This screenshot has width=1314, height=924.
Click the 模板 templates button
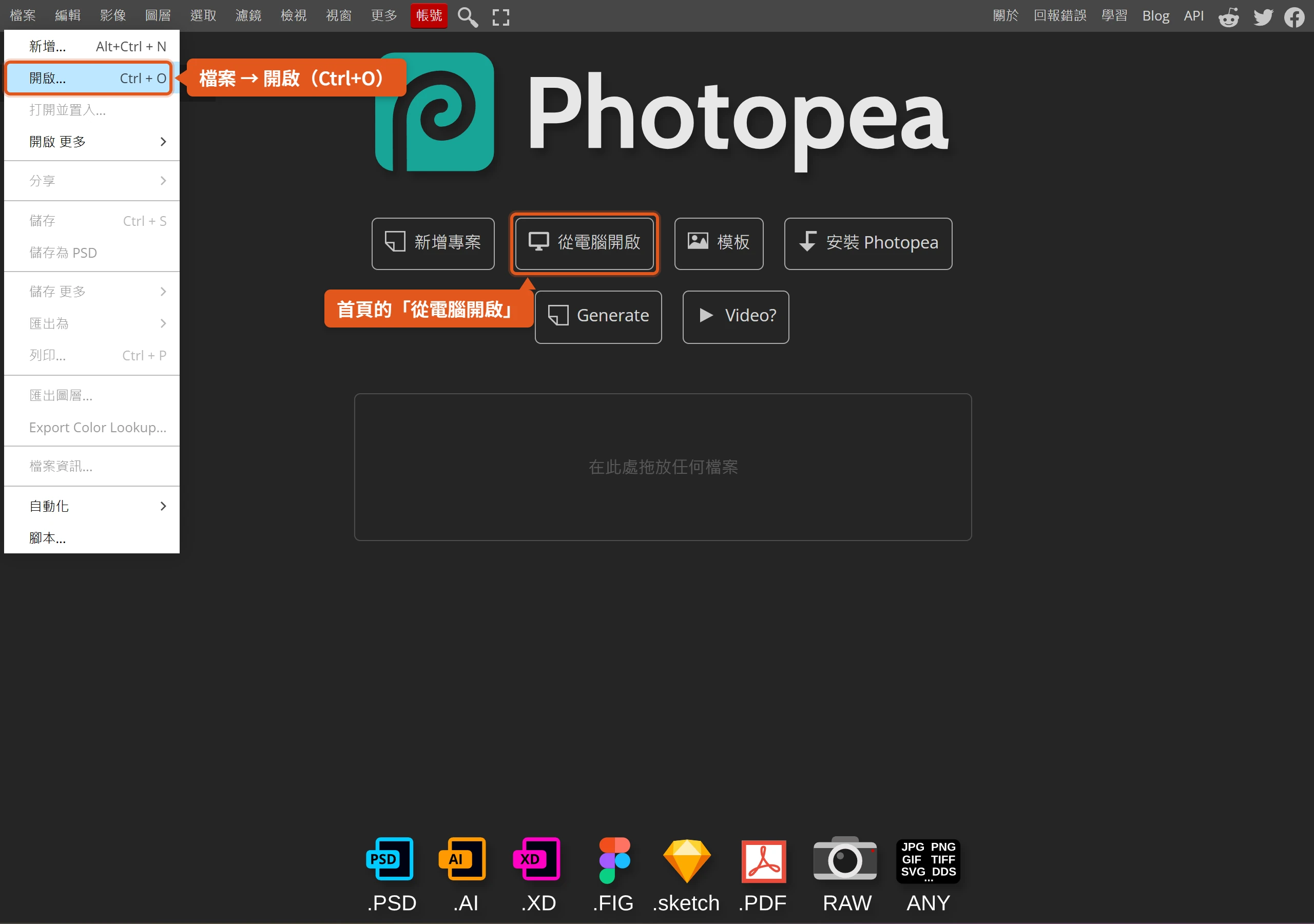[x=719, y=243]
